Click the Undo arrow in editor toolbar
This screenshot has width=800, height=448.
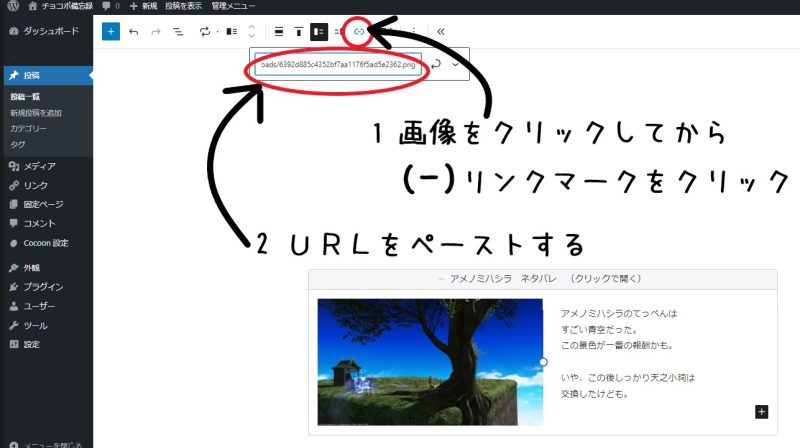point(134,31)
